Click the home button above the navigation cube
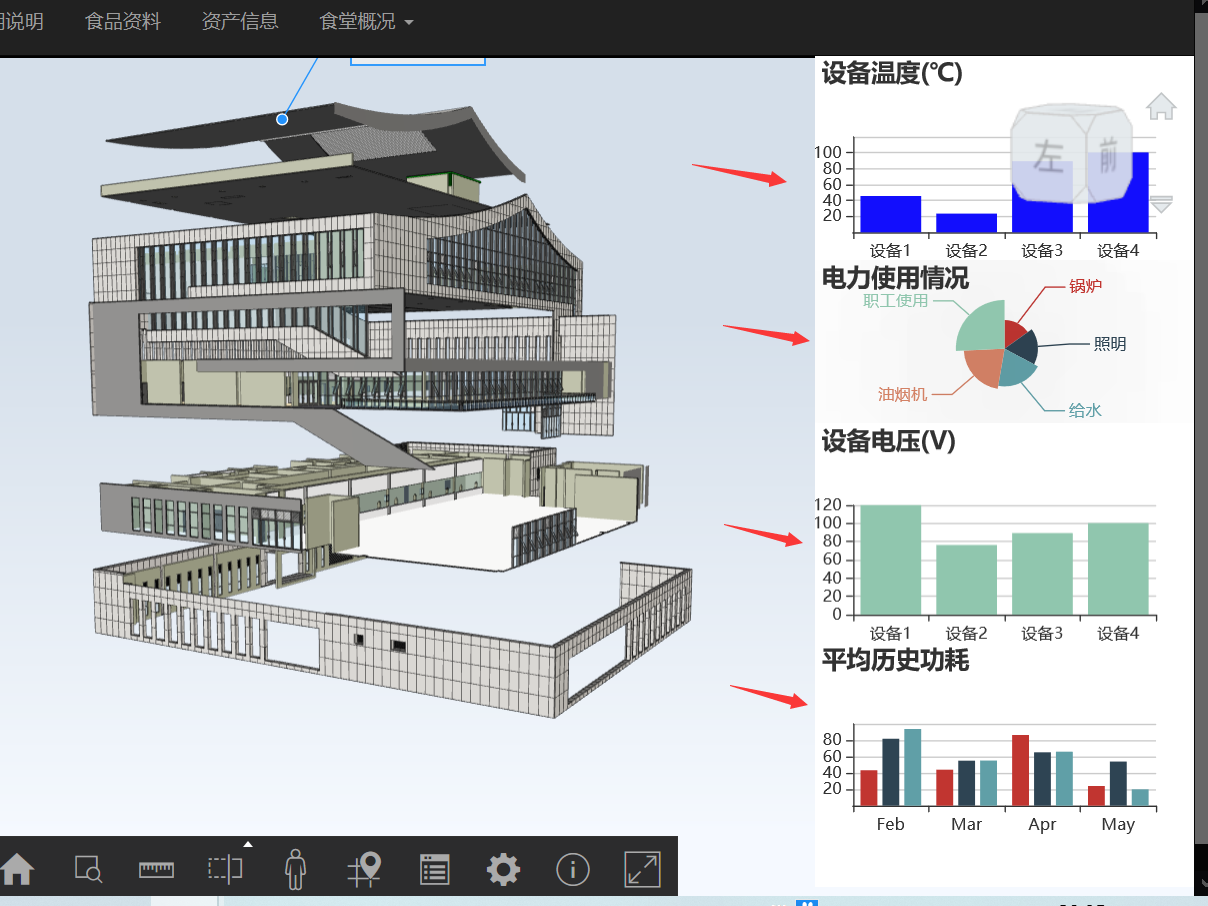Screen dimensions: 1208x906 tap(1161, 105)
